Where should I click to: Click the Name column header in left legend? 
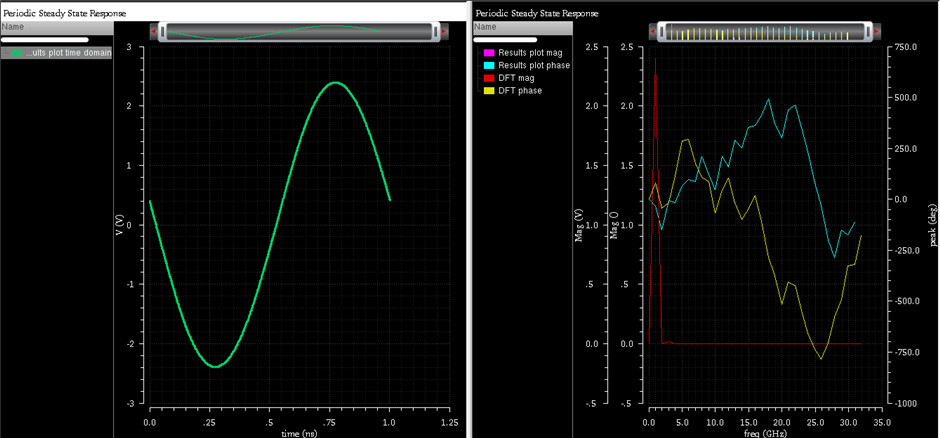(x=13, y=27)
